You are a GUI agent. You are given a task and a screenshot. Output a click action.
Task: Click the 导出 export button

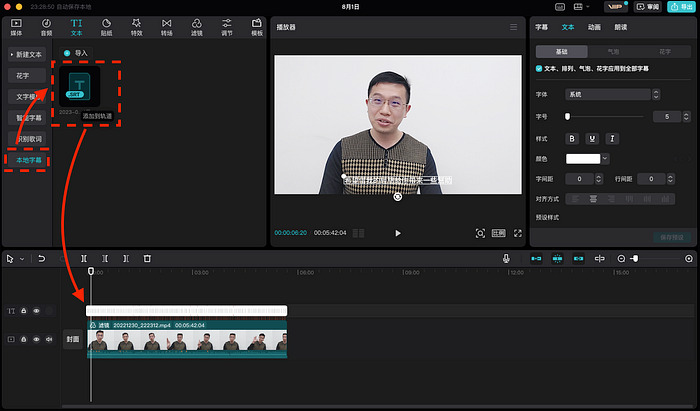coord(681,7)
